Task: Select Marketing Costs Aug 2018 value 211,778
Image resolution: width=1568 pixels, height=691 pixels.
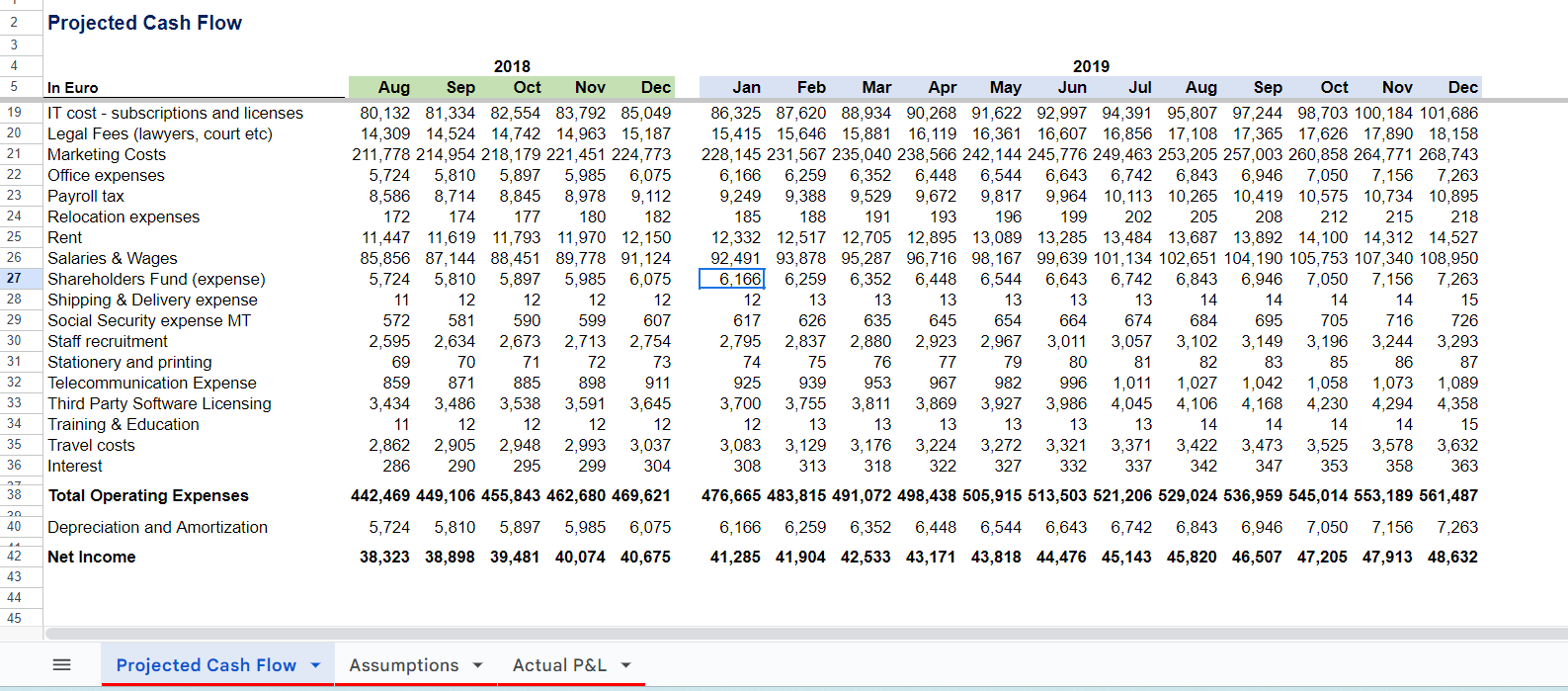Action: [x=380, y=154]
